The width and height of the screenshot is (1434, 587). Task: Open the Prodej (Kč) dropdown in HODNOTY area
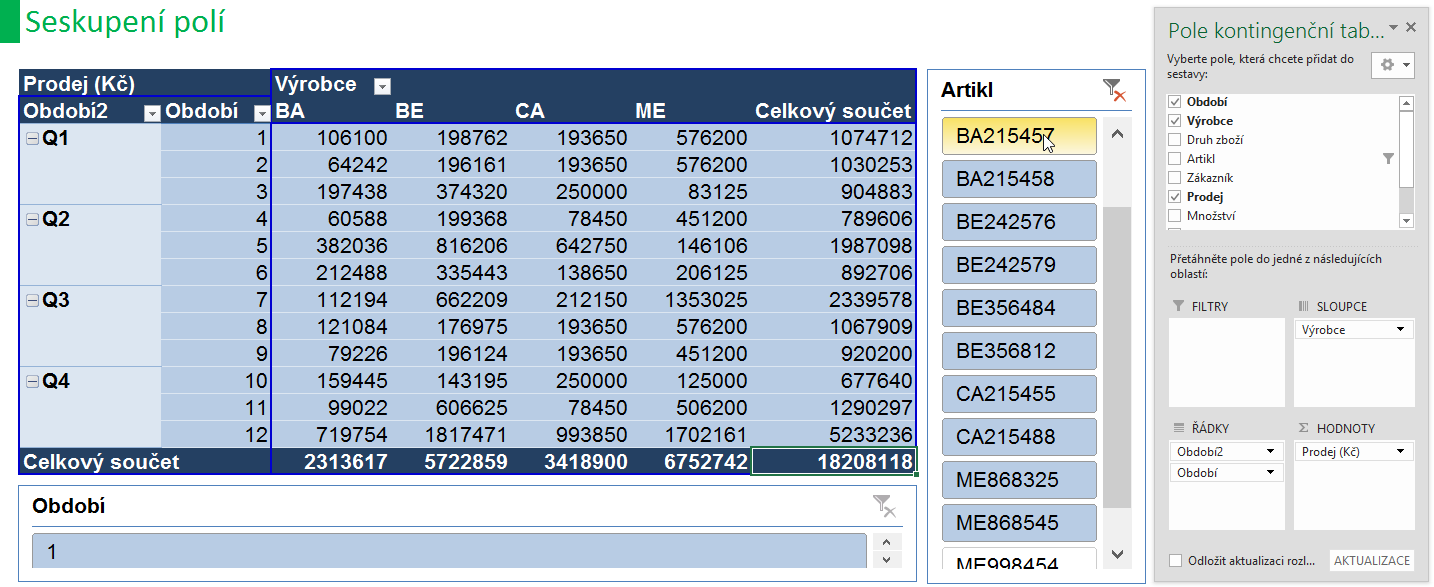click(1400, 452)
